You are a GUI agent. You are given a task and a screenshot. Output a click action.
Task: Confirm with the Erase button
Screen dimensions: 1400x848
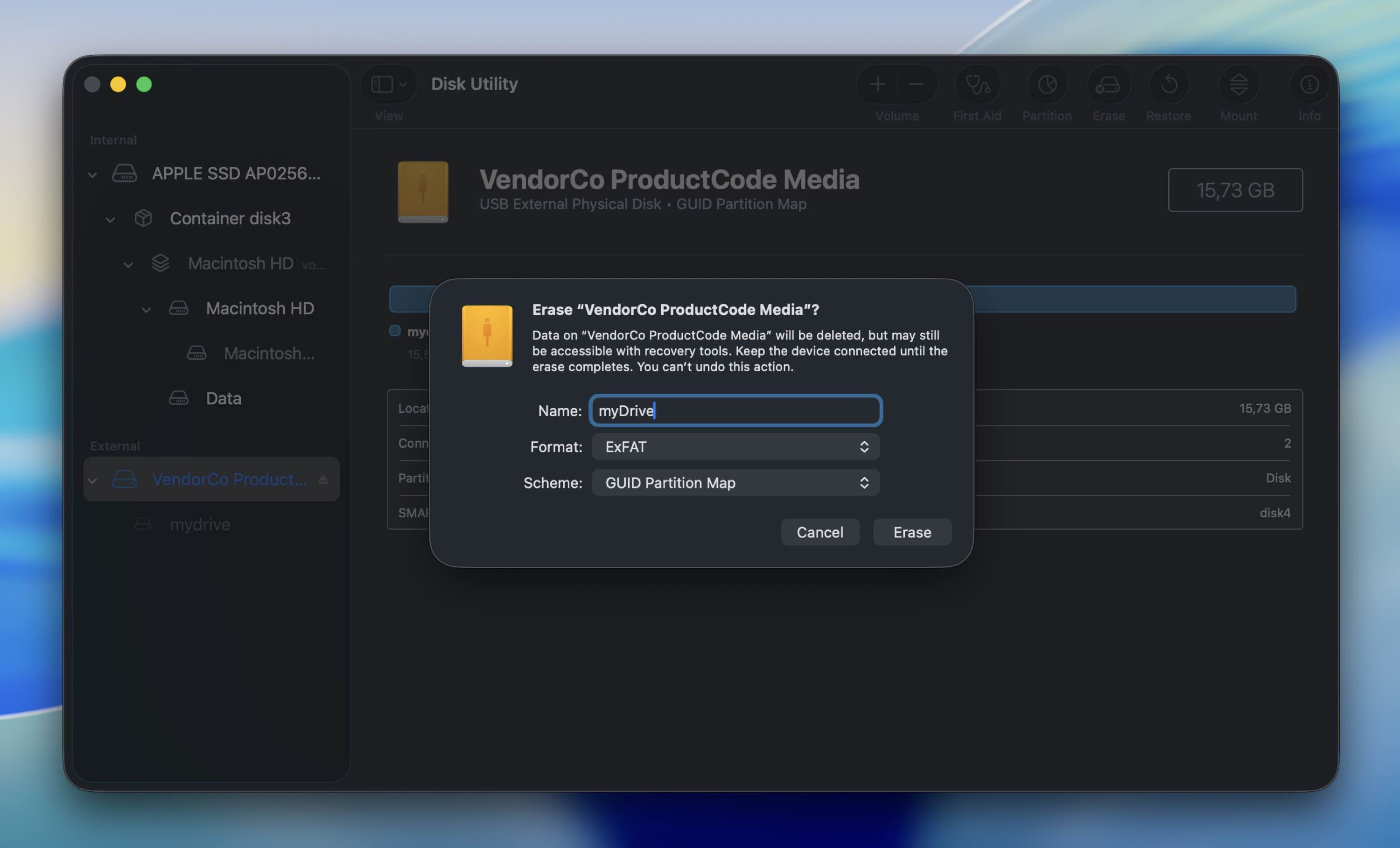point(912,532)
